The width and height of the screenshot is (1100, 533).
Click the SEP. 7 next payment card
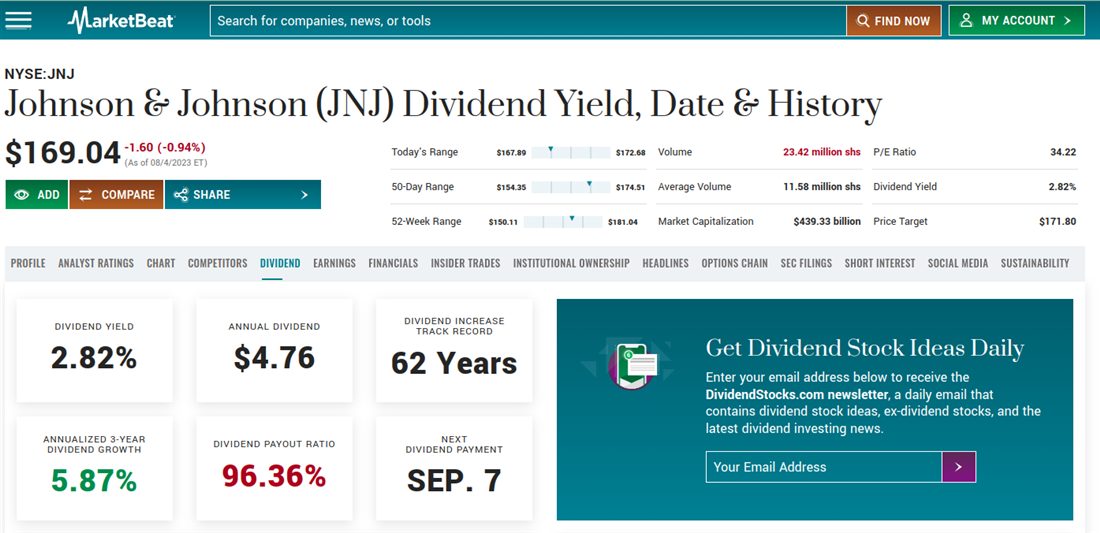click(454, 468)
